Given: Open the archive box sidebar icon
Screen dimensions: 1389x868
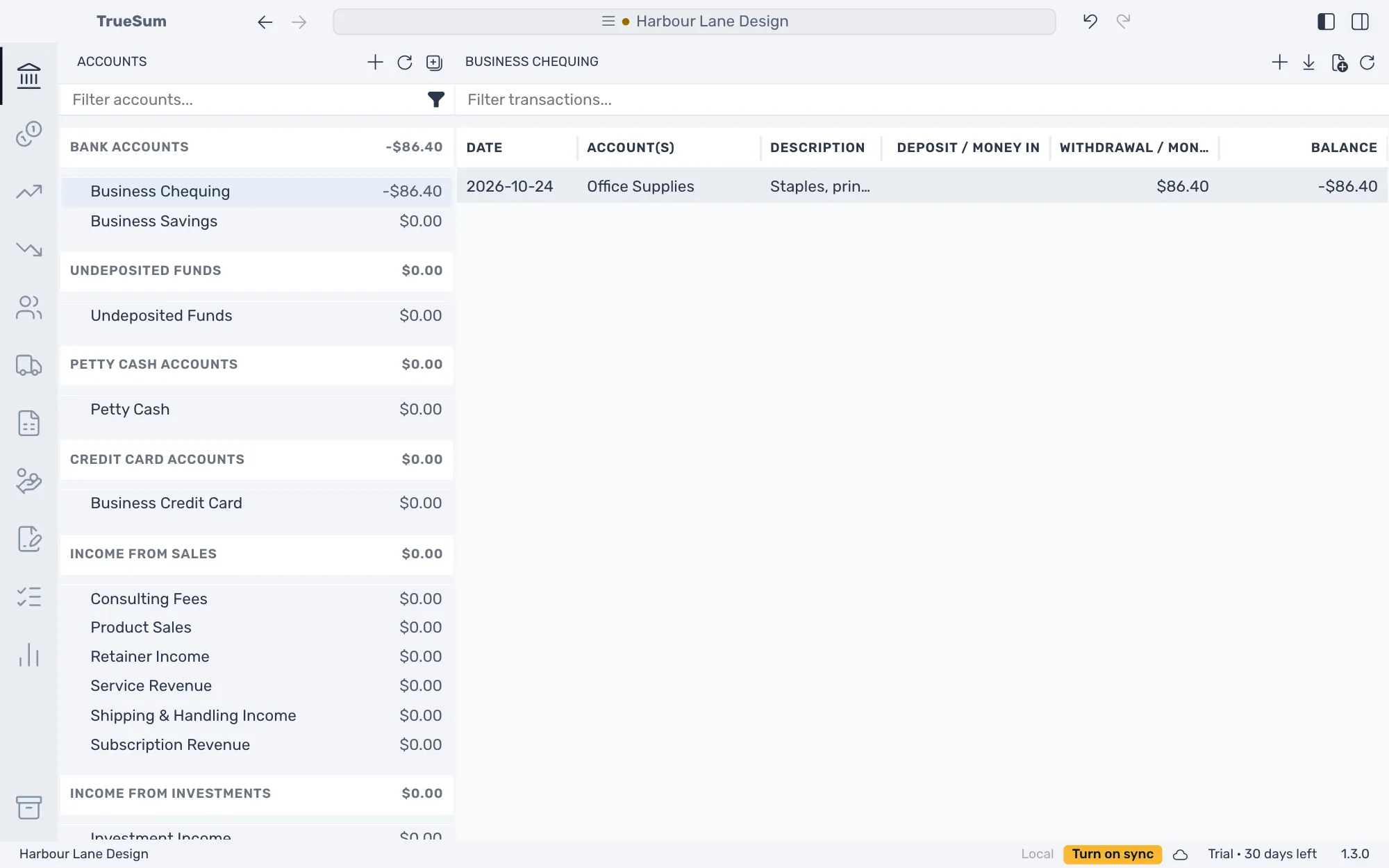Looking at the screenshot, I should (28, 808).
